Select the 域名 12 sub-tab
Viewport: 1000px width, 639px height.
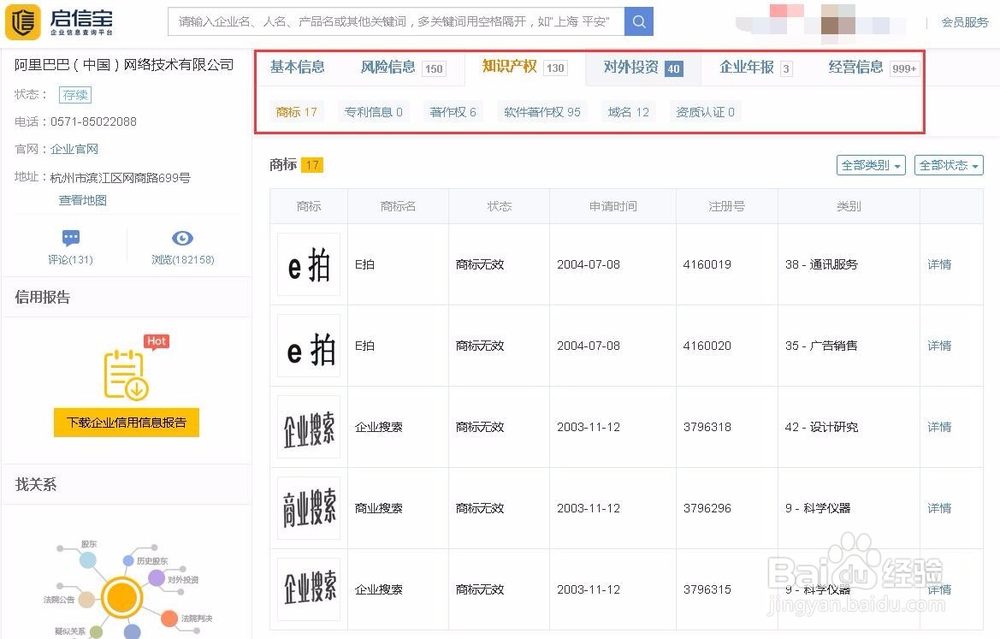pyautogui.click(x=628, y=112)
